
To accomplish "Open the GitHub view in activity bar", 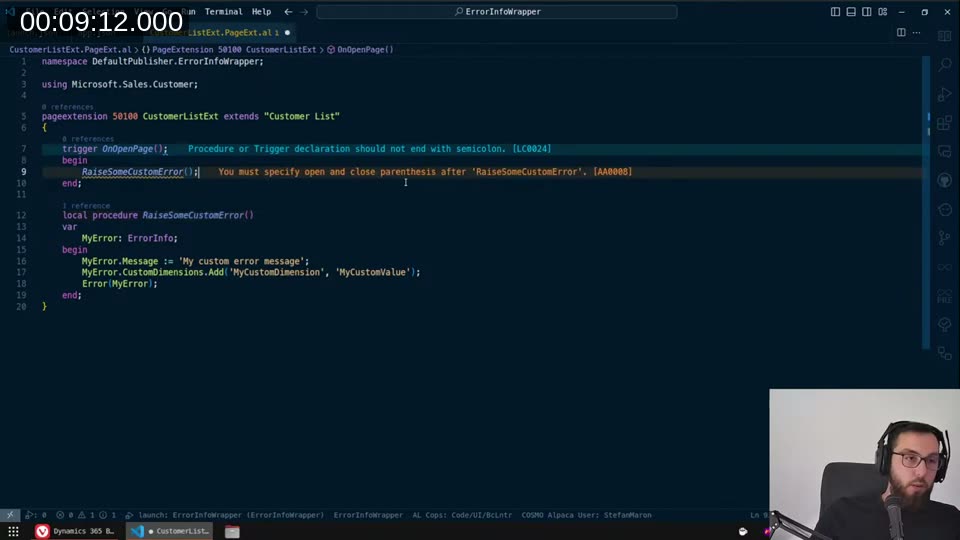I will pyautogui.click(x=945, y=181).
